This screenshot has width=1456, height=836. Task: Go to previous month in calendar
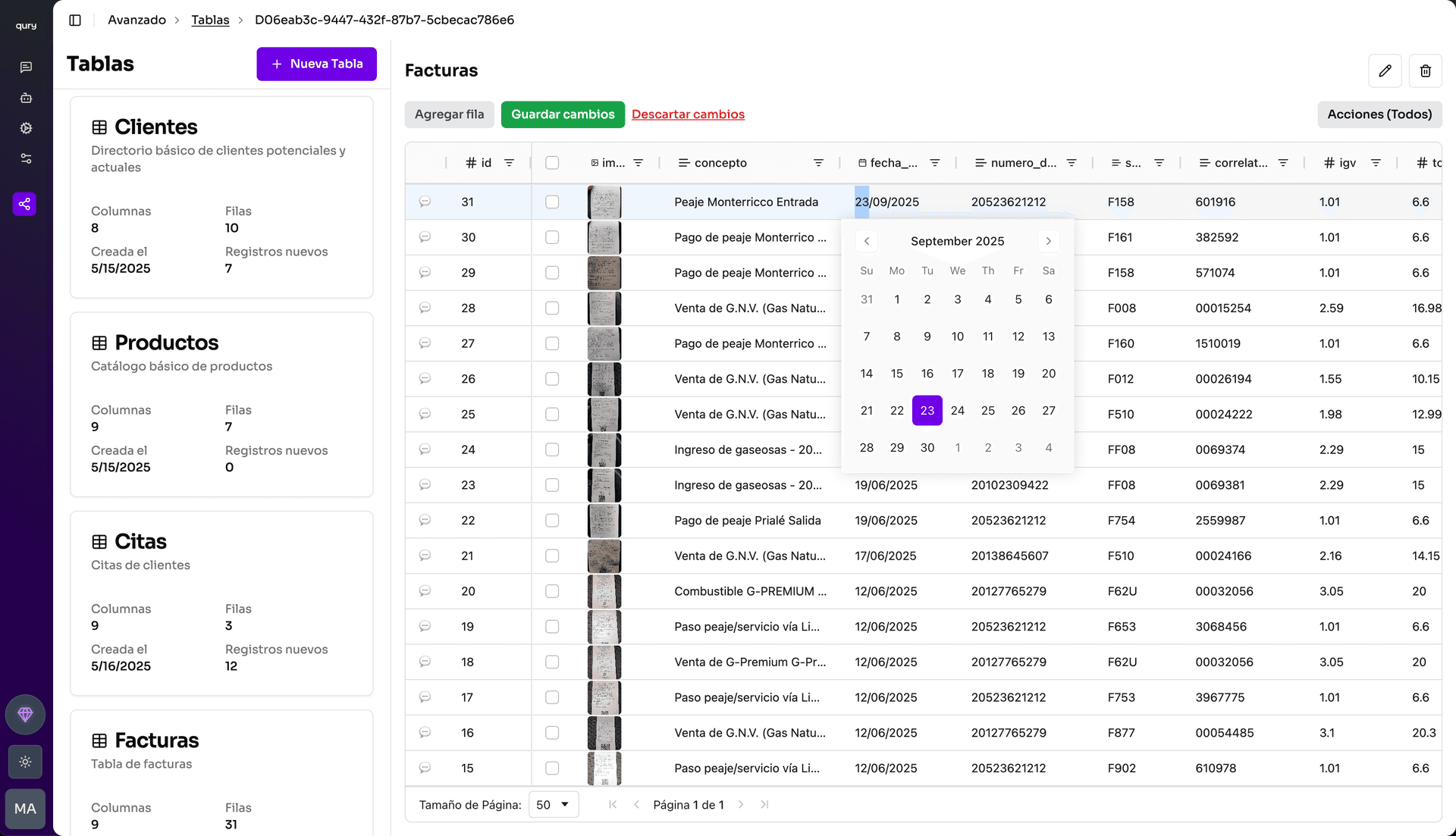[866, 241]
